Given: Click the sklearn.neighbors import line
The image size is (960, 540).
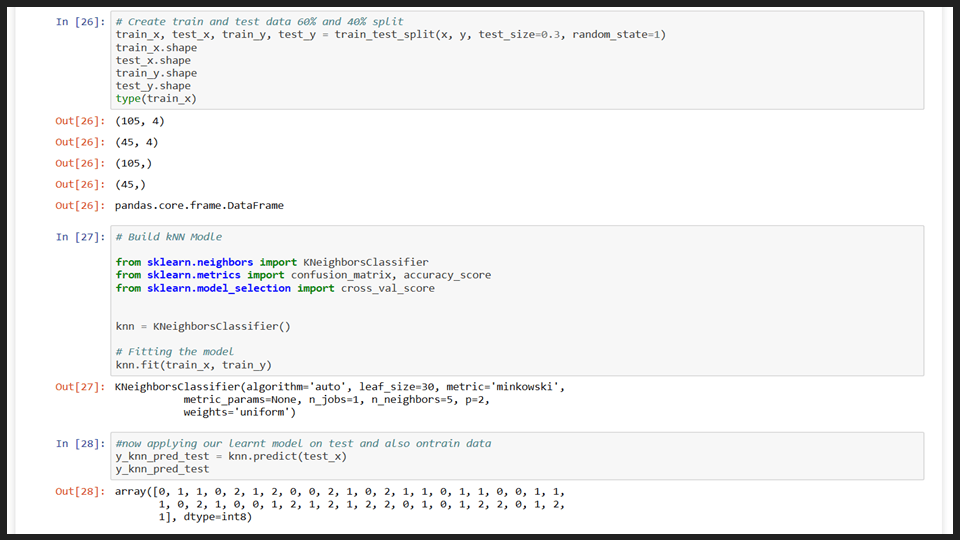Looking at the screenshot, I should click(272, 262).
